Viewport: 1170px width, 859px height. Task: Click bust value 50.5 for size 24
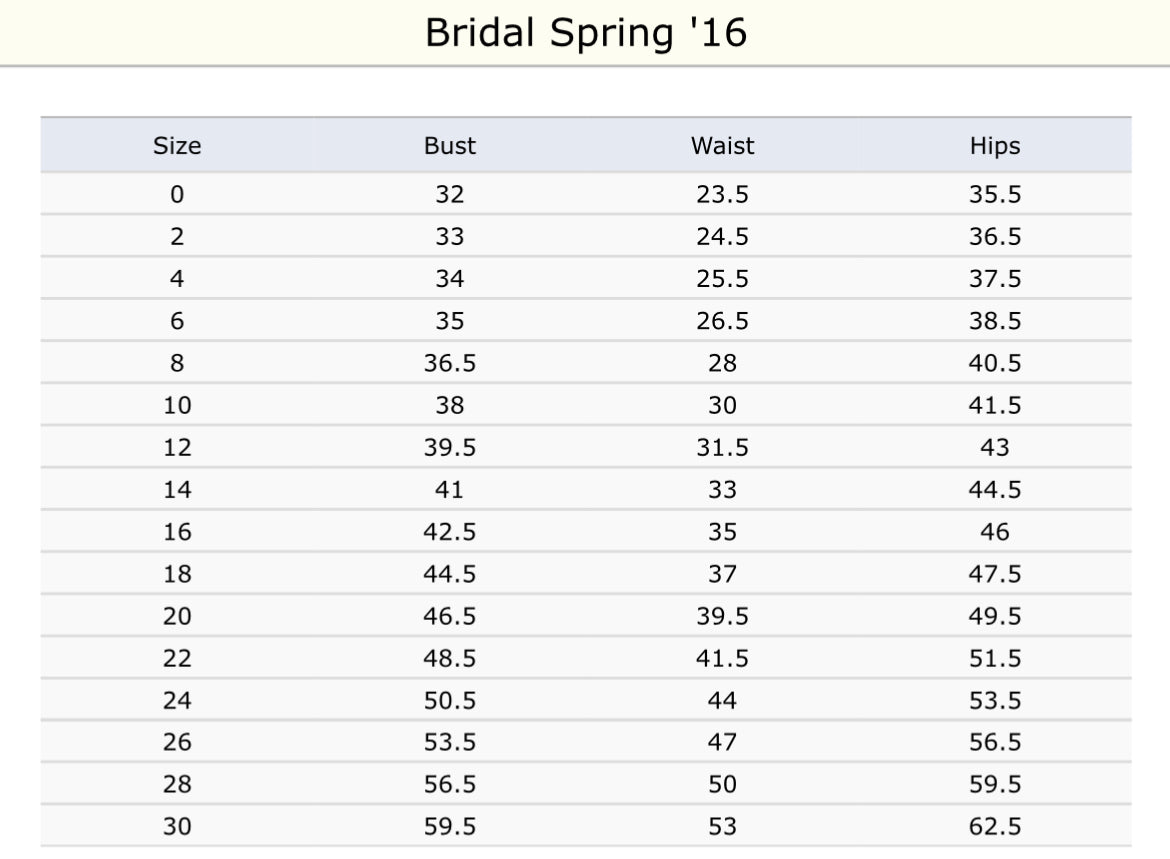click(449, 700)
